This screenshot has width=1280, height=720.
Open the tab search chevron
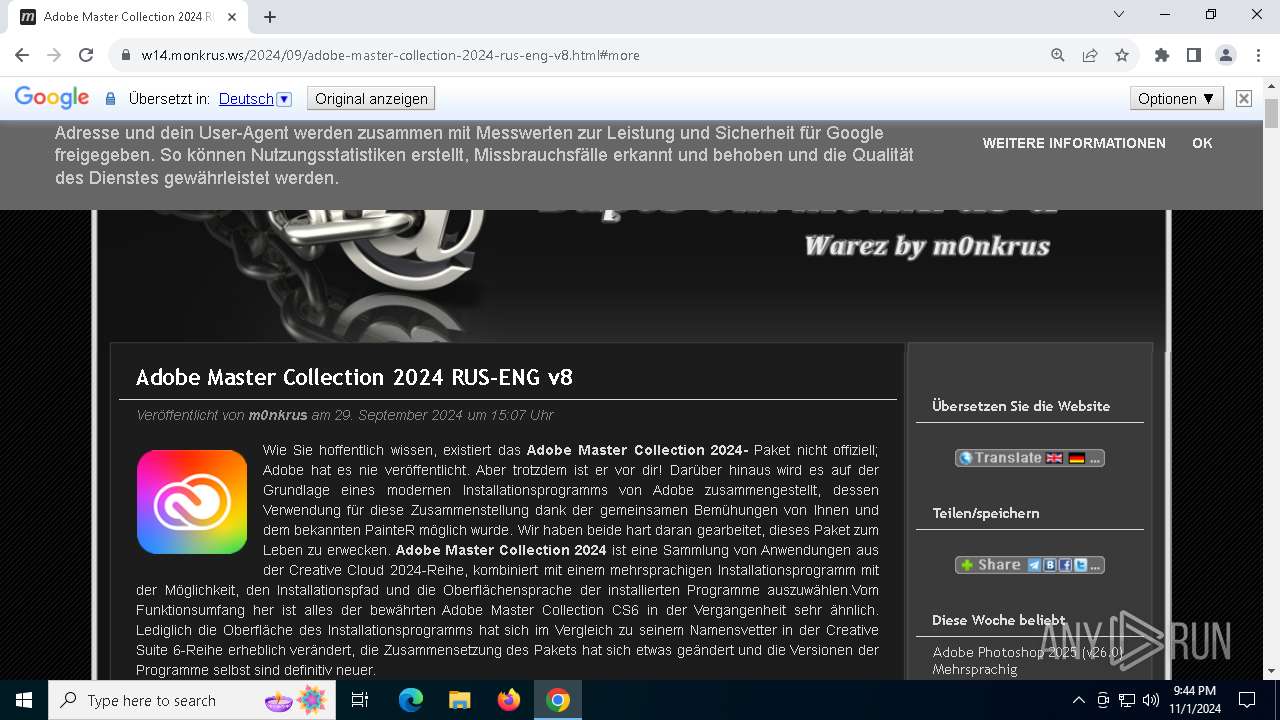(x=1119, y=14)
